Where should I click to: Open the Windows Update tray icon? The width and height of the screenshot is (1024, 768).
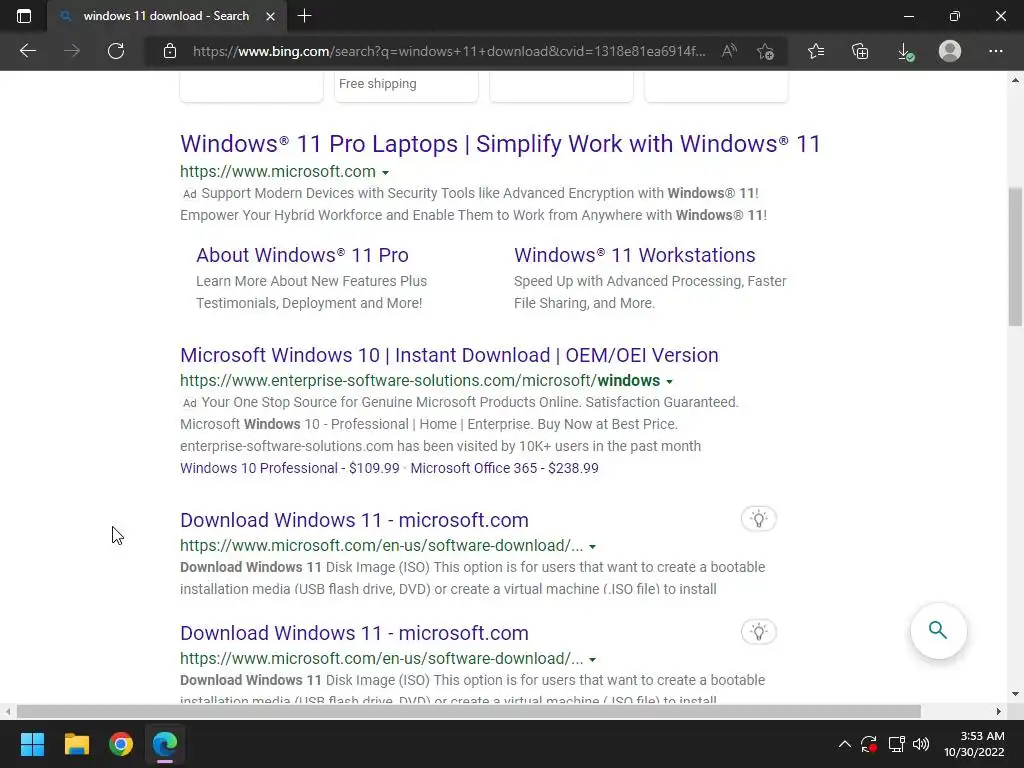[x=869, y=744]
